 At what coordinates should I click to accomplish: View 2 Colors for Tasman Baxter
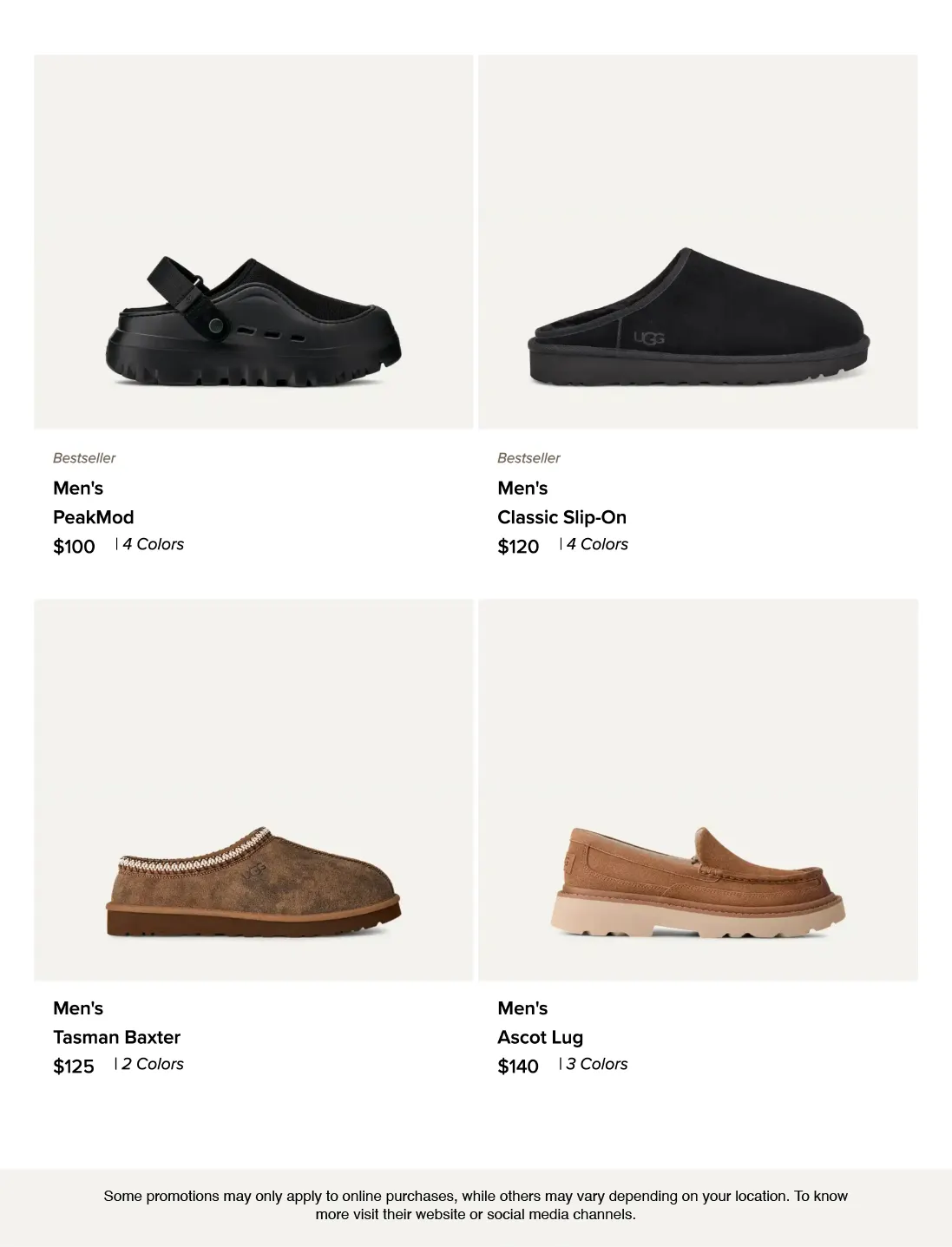coord(152,1064)
